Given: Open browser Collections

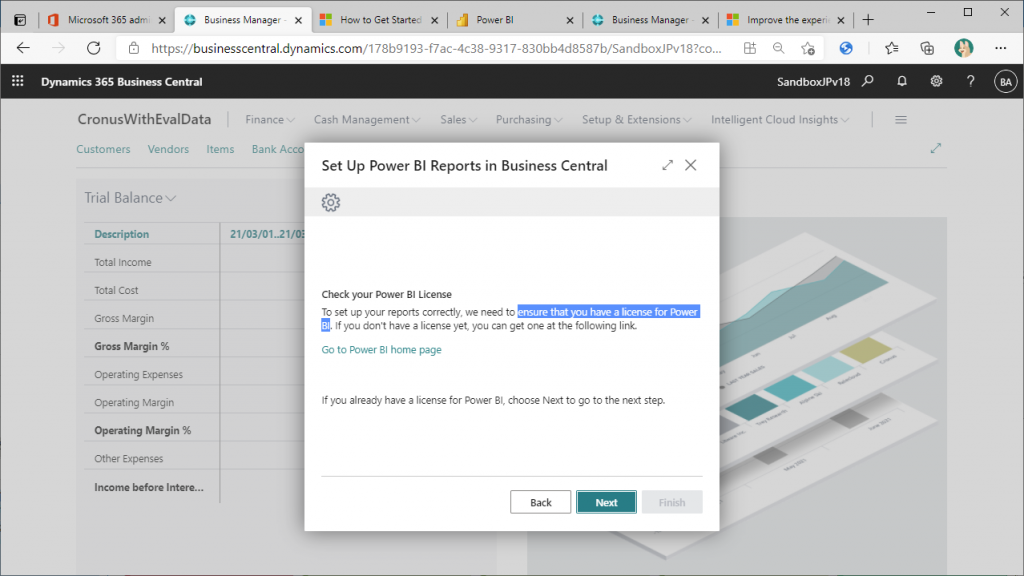Looking at the screenshot, I should click(x=927, y=48).
